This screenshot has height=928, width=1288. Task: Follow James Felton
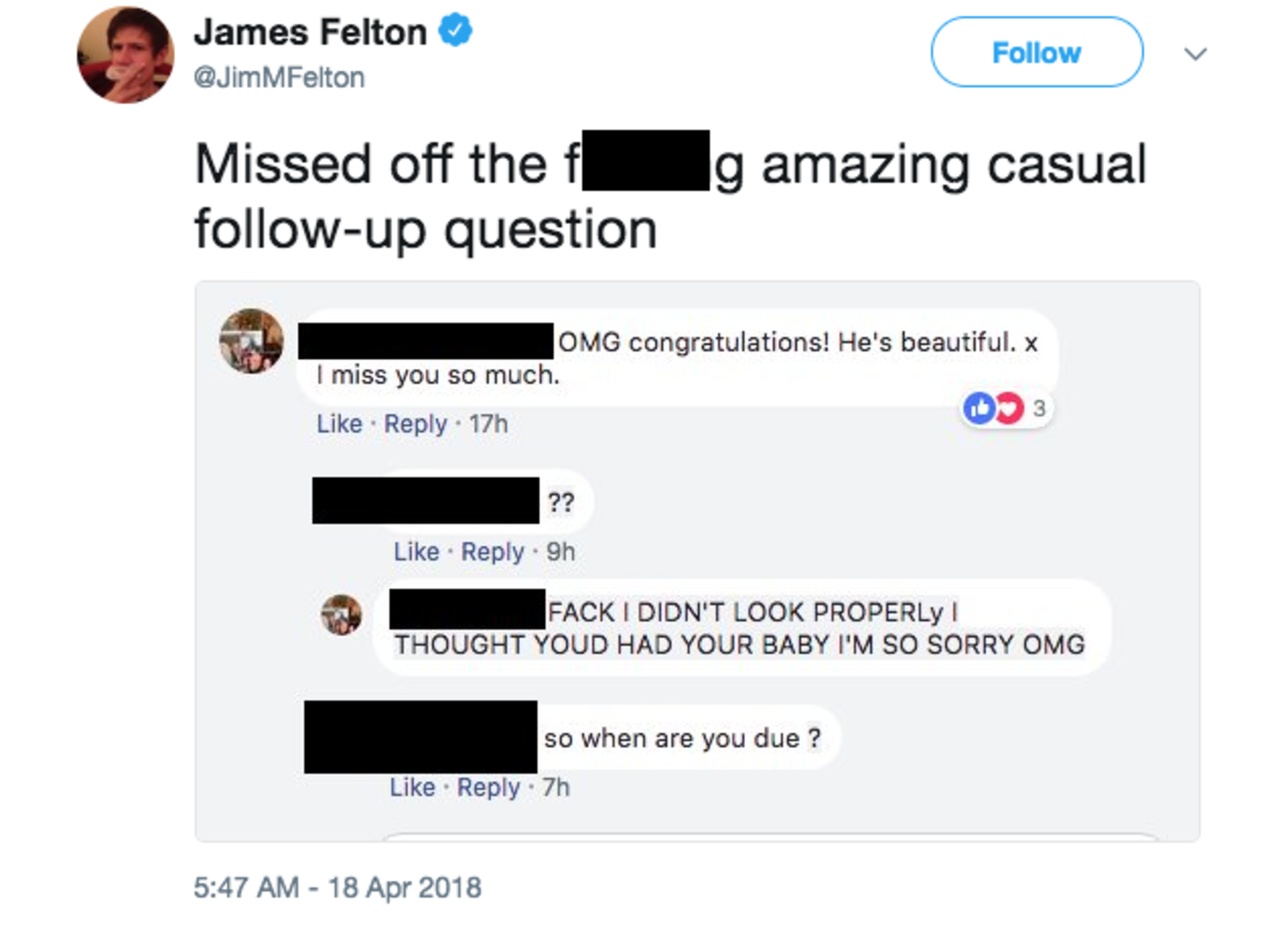pyautogui.click(x=1036, y=52)
